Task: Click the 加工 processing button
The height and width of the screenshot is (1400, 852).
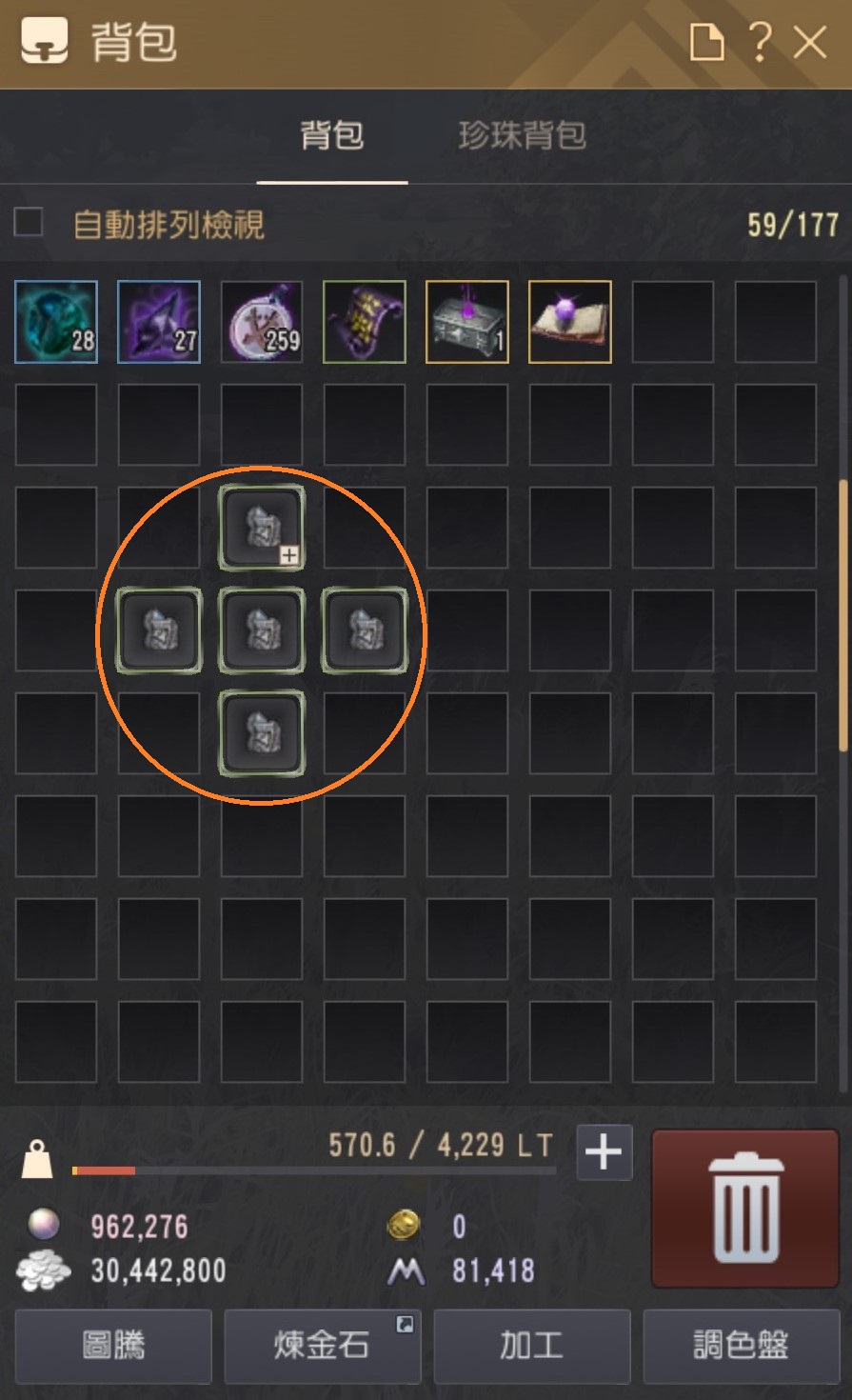Action: pyautogui.click(x=532, y=1346)
